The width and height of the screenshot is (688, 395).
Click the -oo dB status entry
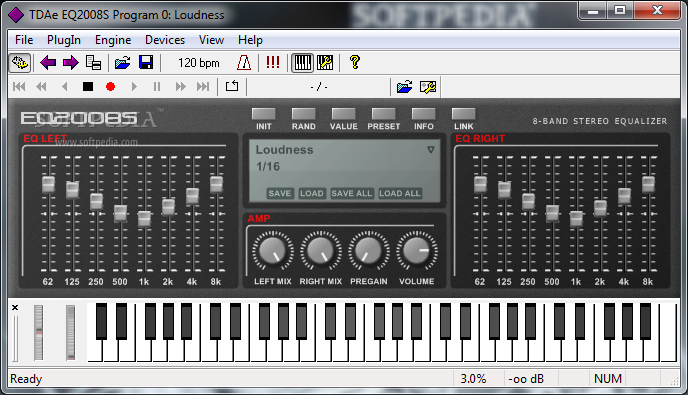pos(526,379)
